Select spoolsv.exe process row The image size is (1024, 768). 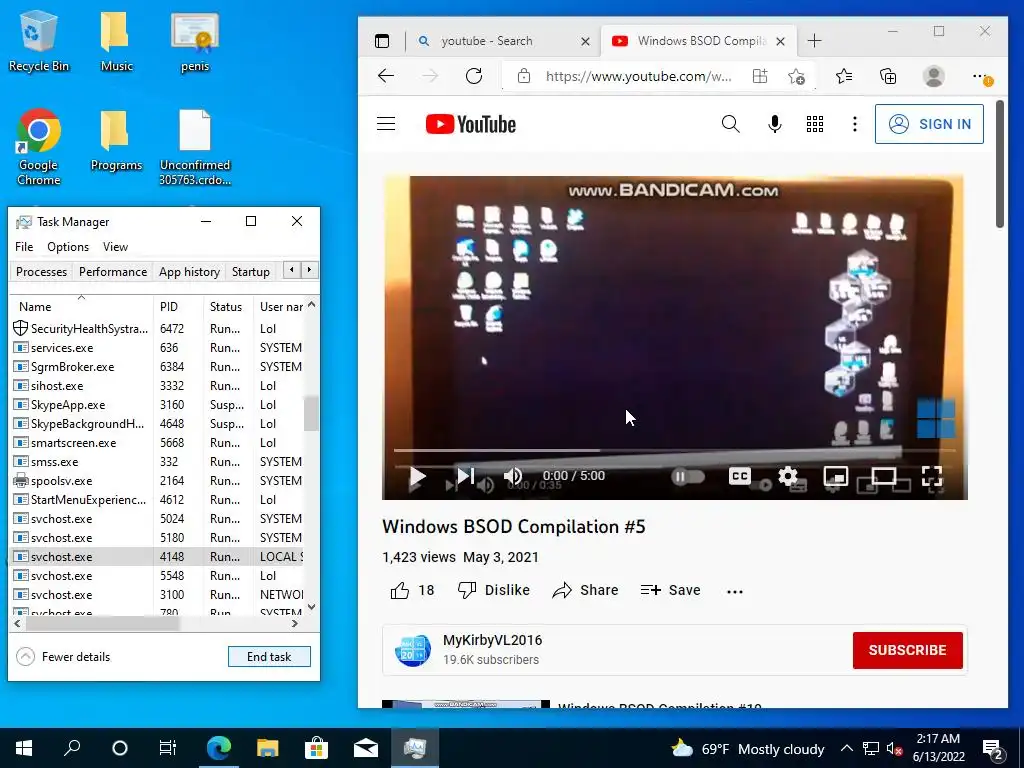point(157,481)
